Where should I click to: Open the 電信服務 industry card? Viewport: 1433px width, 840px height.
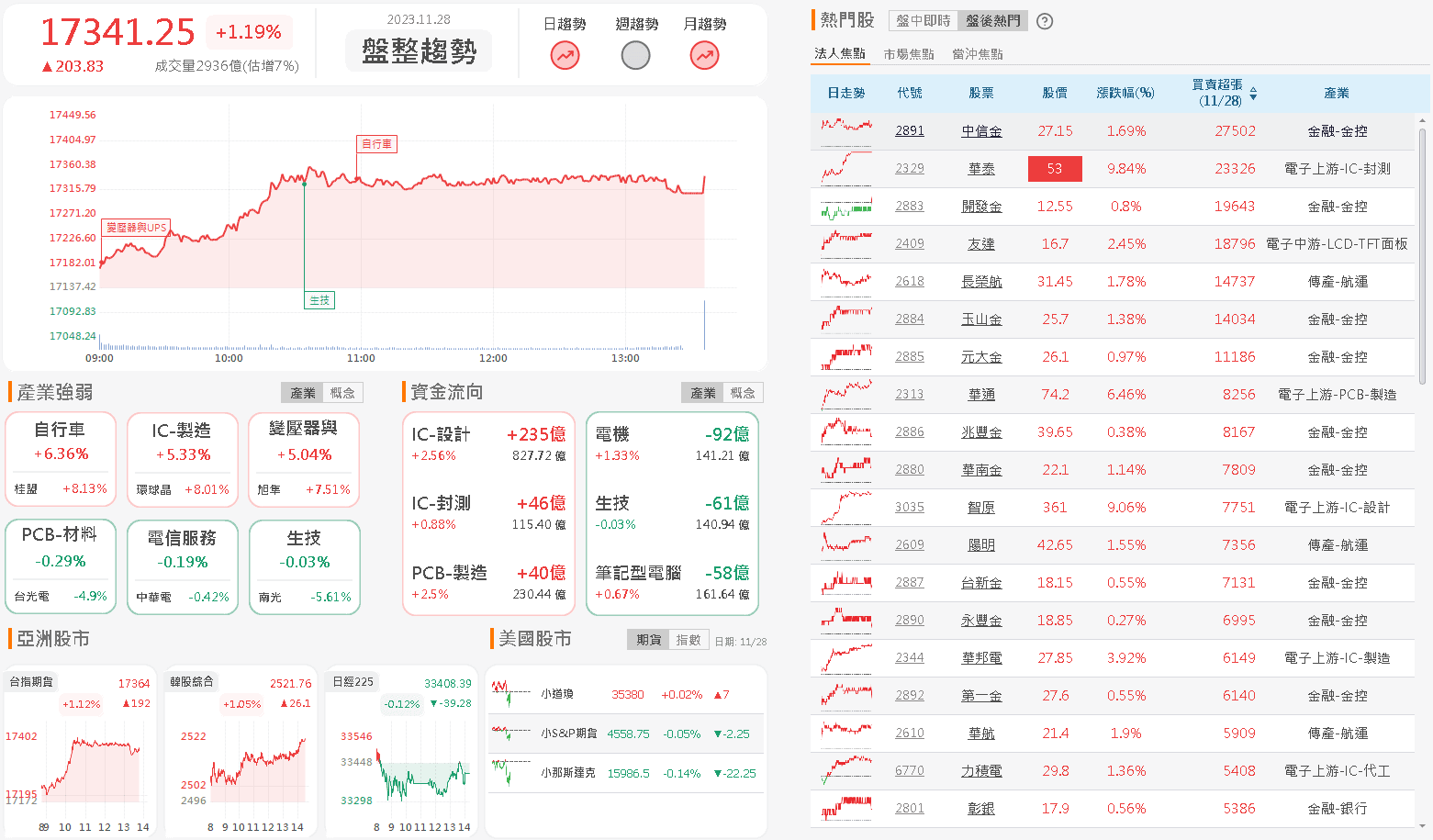[x=183, y=567]
